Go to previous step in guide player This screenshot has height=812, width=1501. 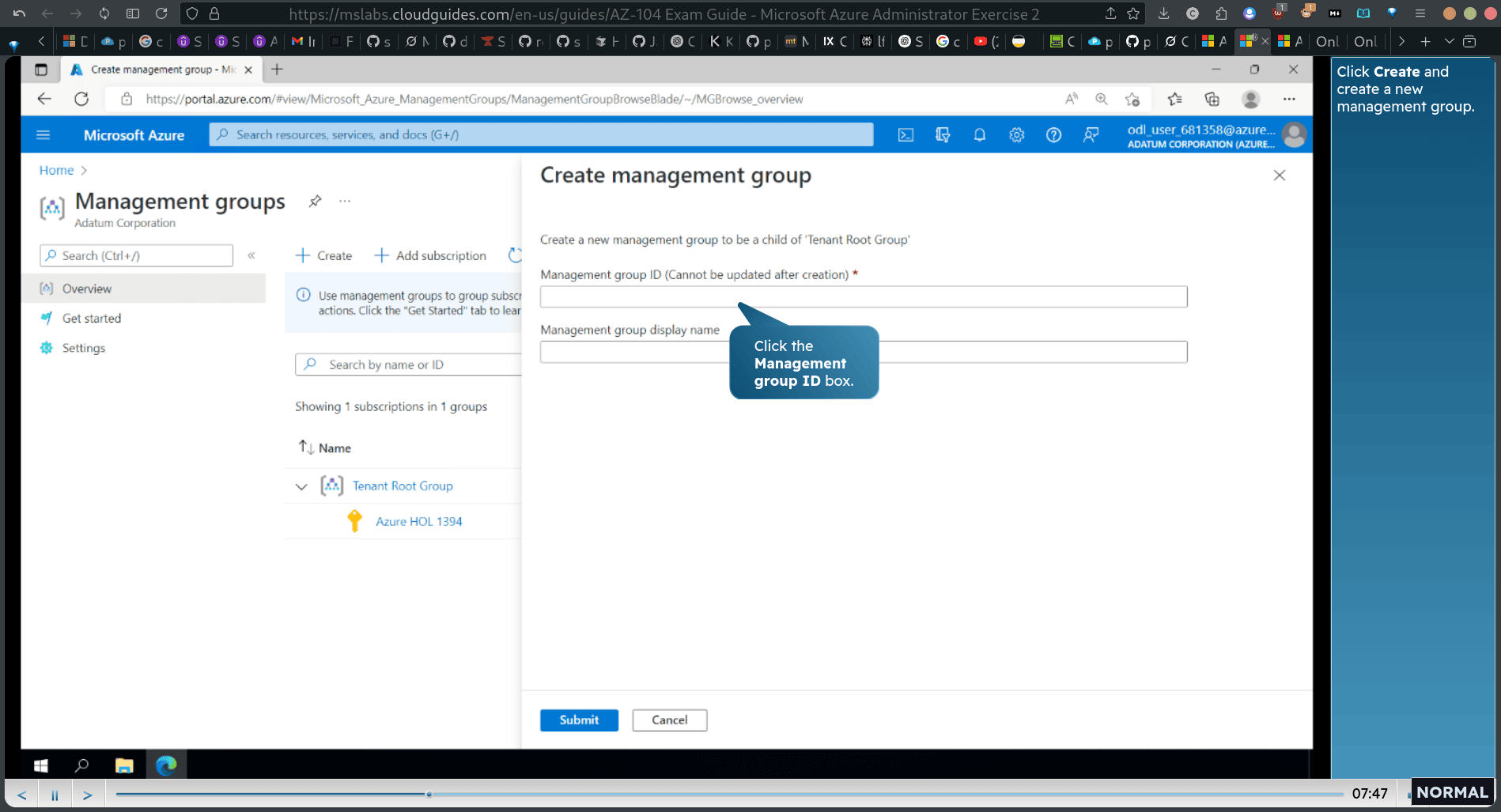click(x=22, y=795)
